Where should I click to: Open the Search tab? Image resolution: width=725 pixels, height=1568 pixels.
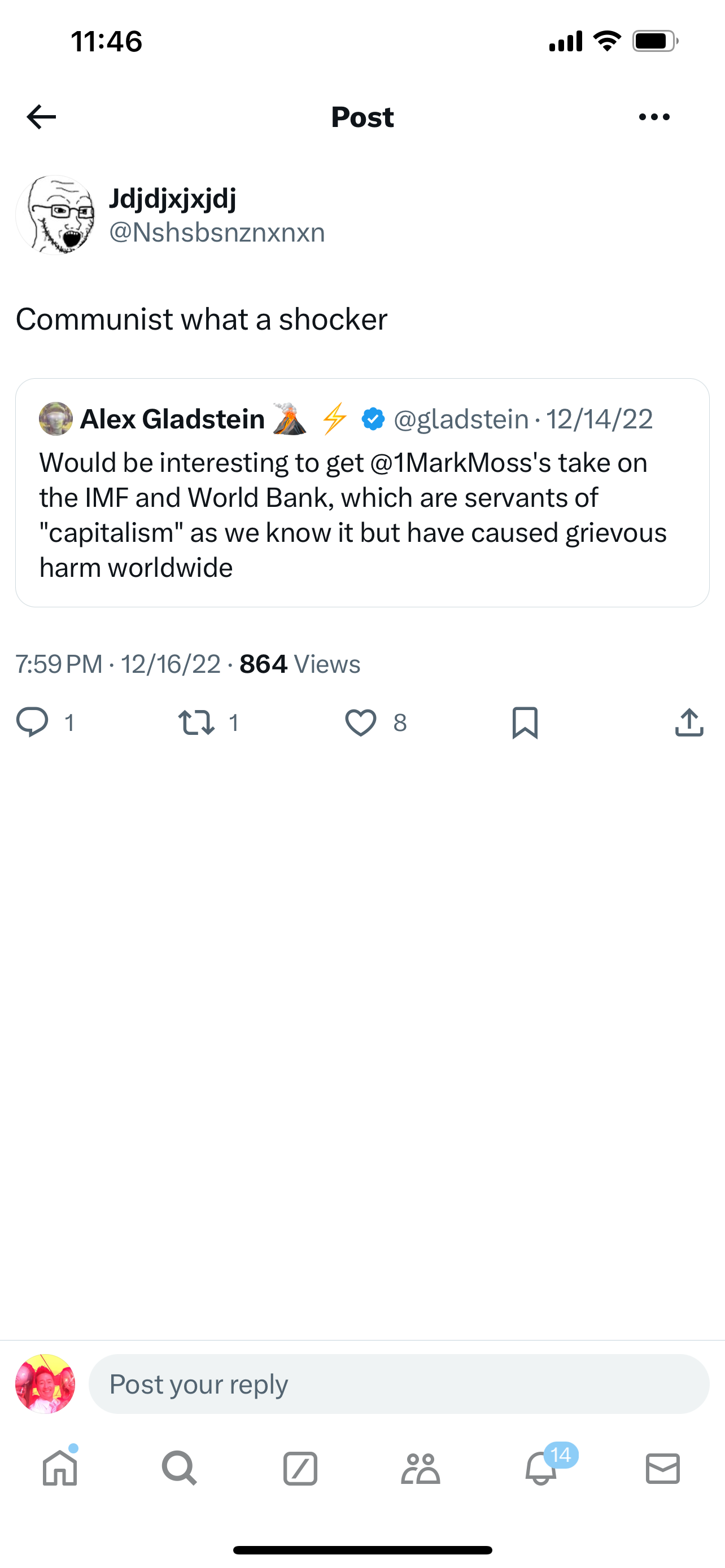(x=180, y=1469)
